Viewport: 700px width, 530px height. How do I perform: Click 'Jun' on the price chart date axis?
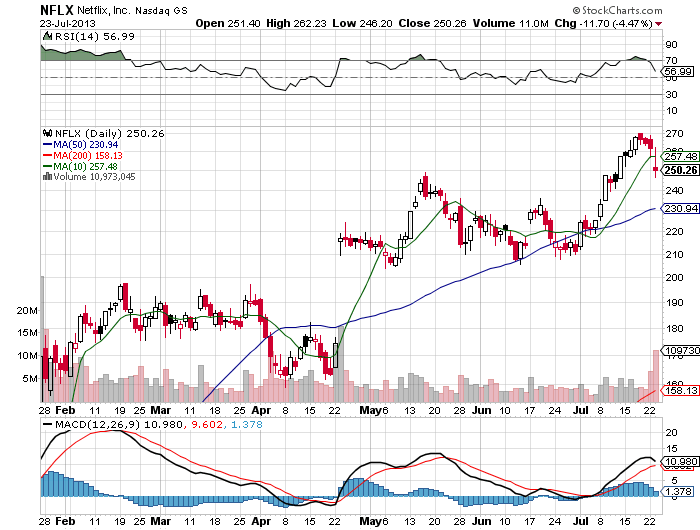[481, 410]
